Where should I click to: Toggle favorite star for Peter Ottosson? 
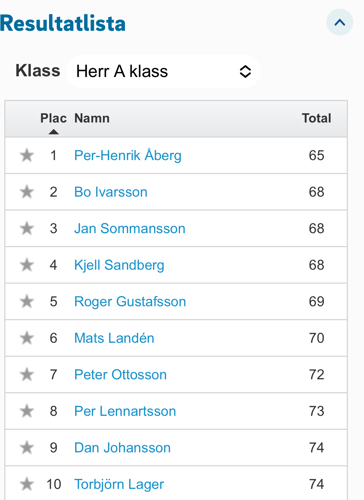coord(27,375)
